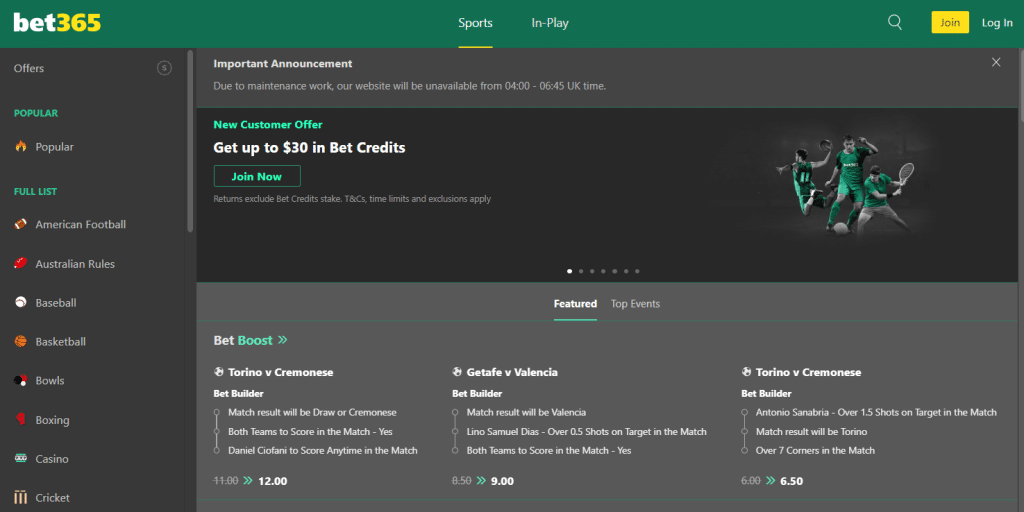This screenshot has height=512, width=1024.
Task: Click the Basketball icon in sidebar
Action: coord(21,342)
